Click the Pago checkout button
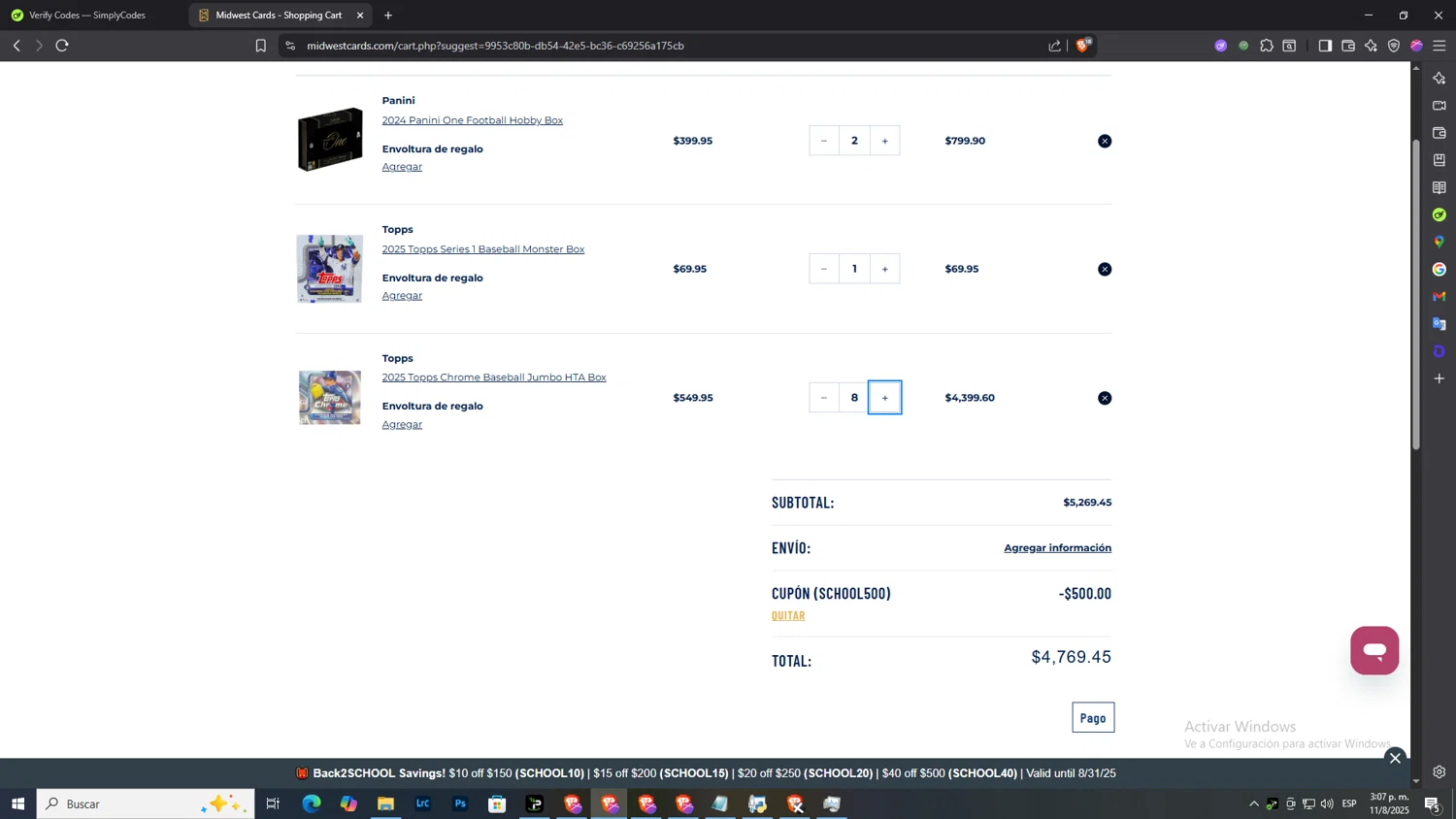 (1093, 718)
